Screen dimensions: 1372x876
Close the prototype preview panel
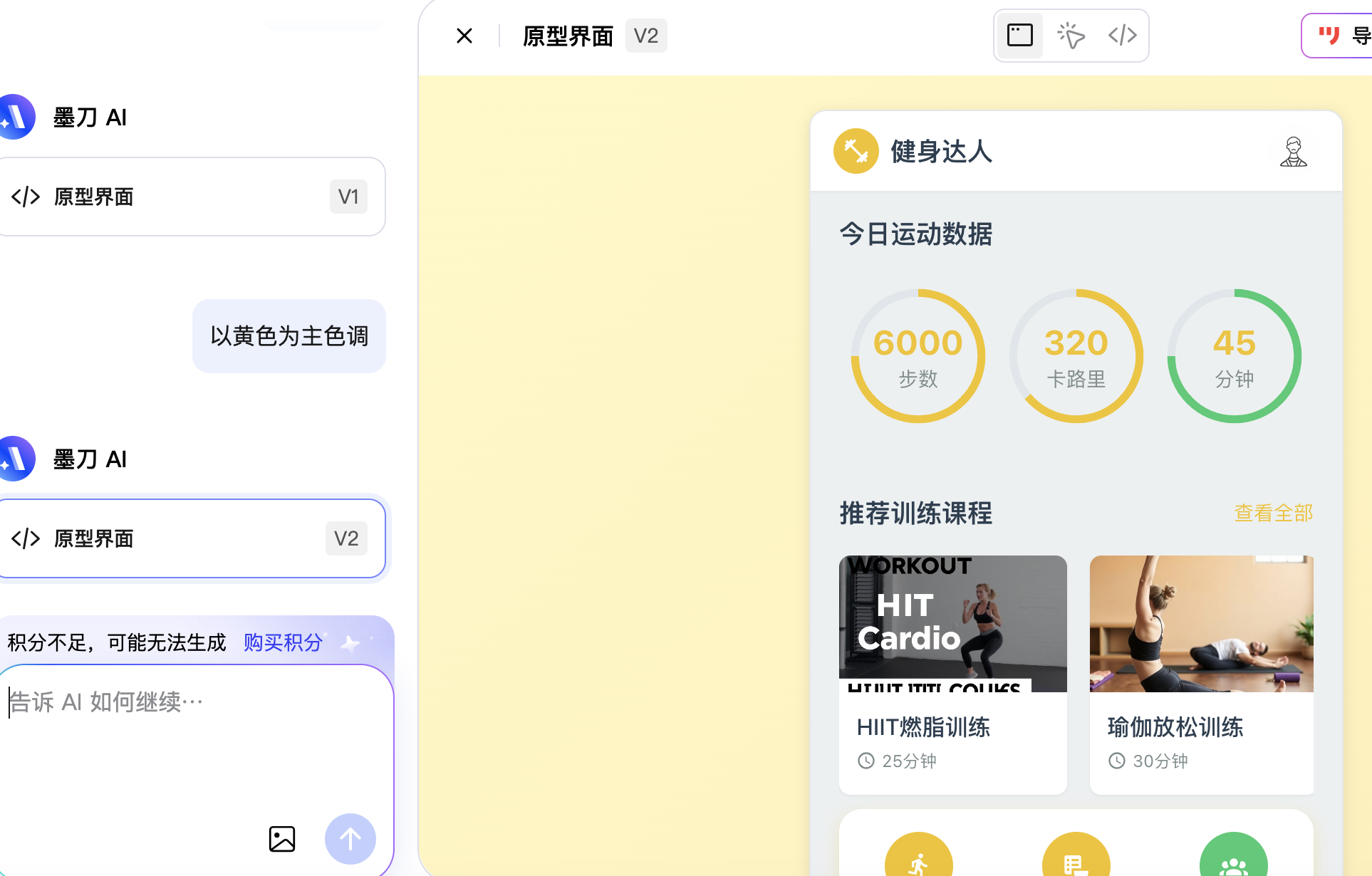(x=464, y=36)
